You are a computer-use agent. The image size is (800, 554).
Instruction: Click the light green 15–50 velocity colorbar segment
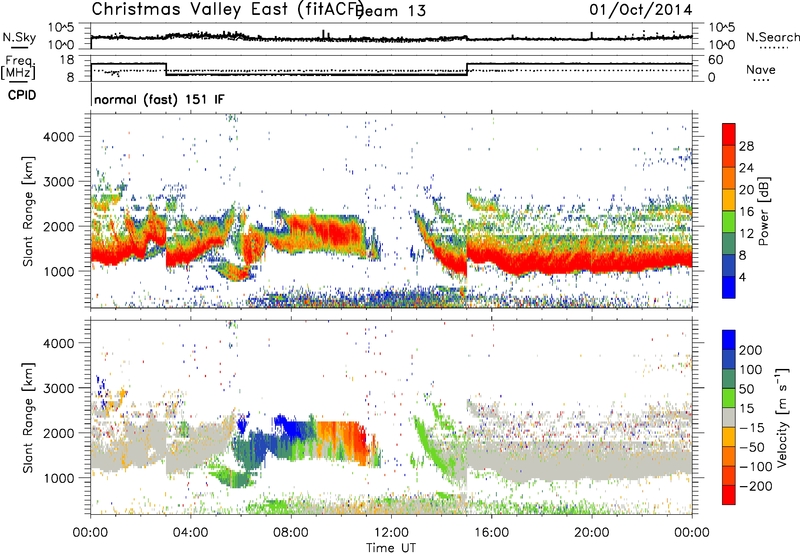point(729,398)
